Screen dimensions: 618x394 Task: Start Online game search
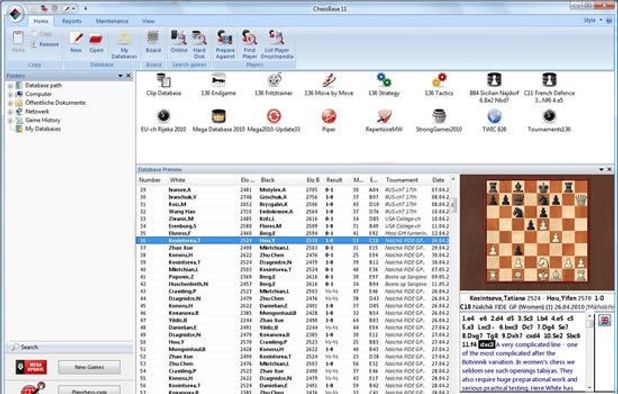click(179, 42)
